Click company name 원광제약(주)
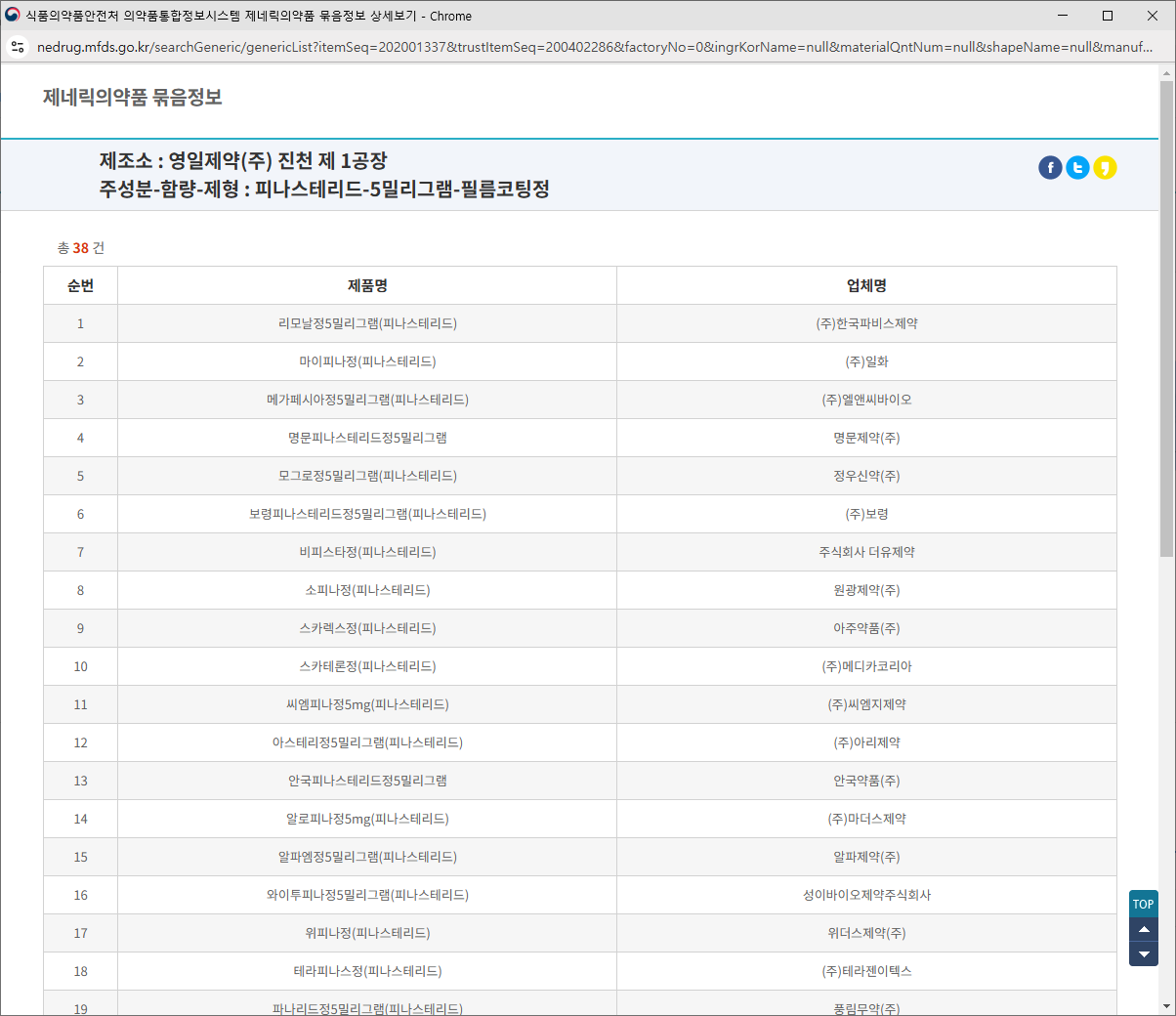The image size is (1176, 1016). (866, 590)
